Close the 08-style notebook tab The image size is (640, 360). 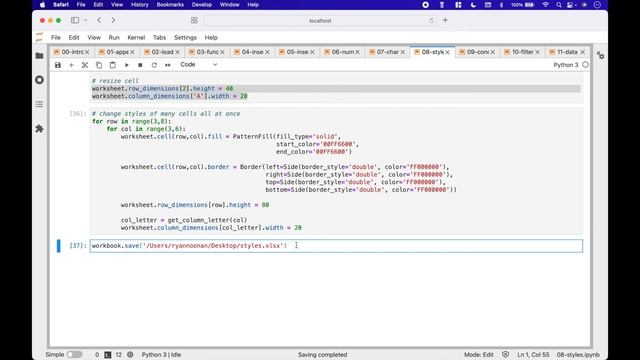coord(448,52)
